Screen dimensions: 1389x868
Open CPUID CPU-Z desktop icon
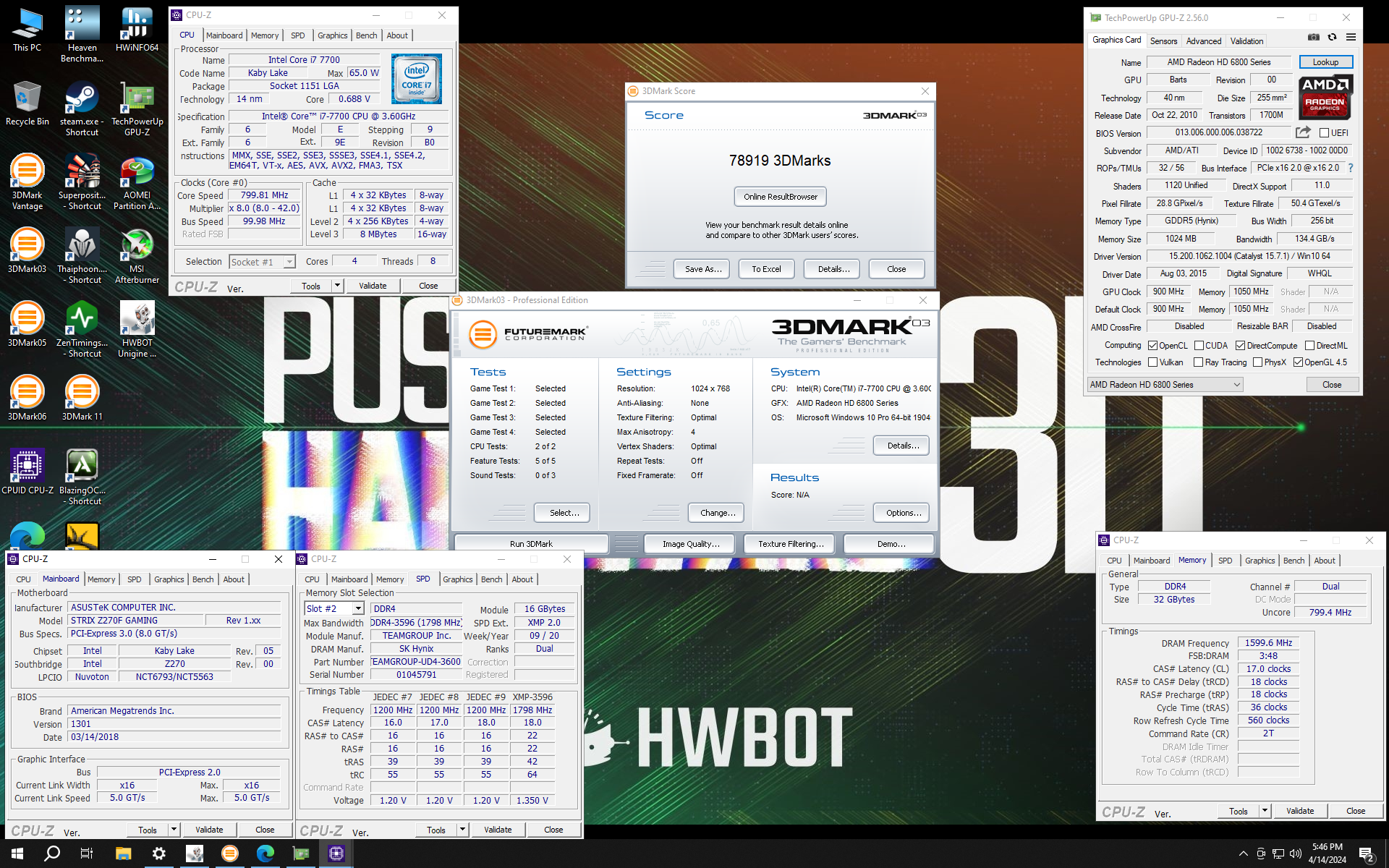click(27, 472)
